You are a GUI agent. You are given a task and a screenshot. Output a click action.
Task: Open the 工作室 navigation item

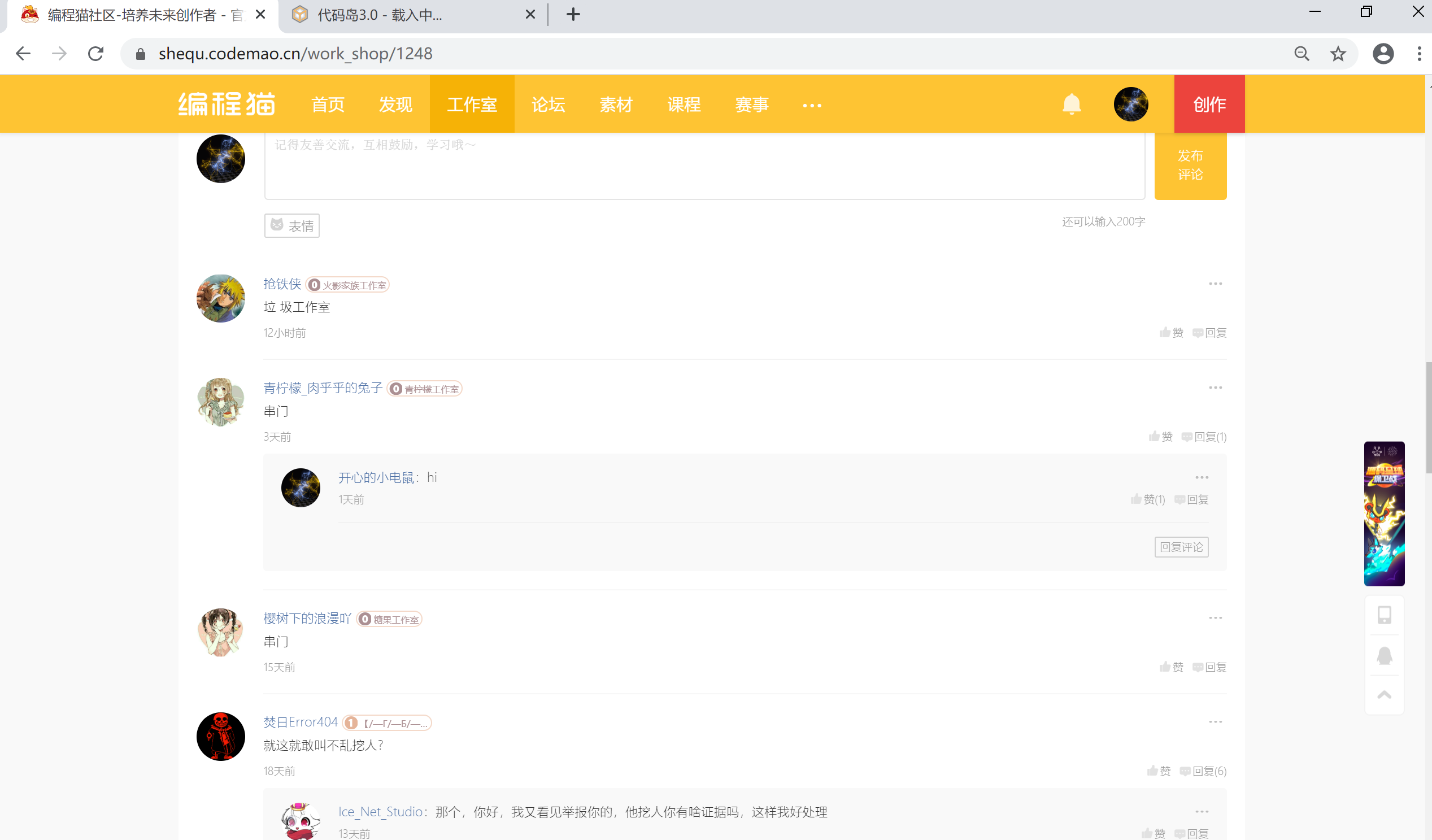click(472, 105)
